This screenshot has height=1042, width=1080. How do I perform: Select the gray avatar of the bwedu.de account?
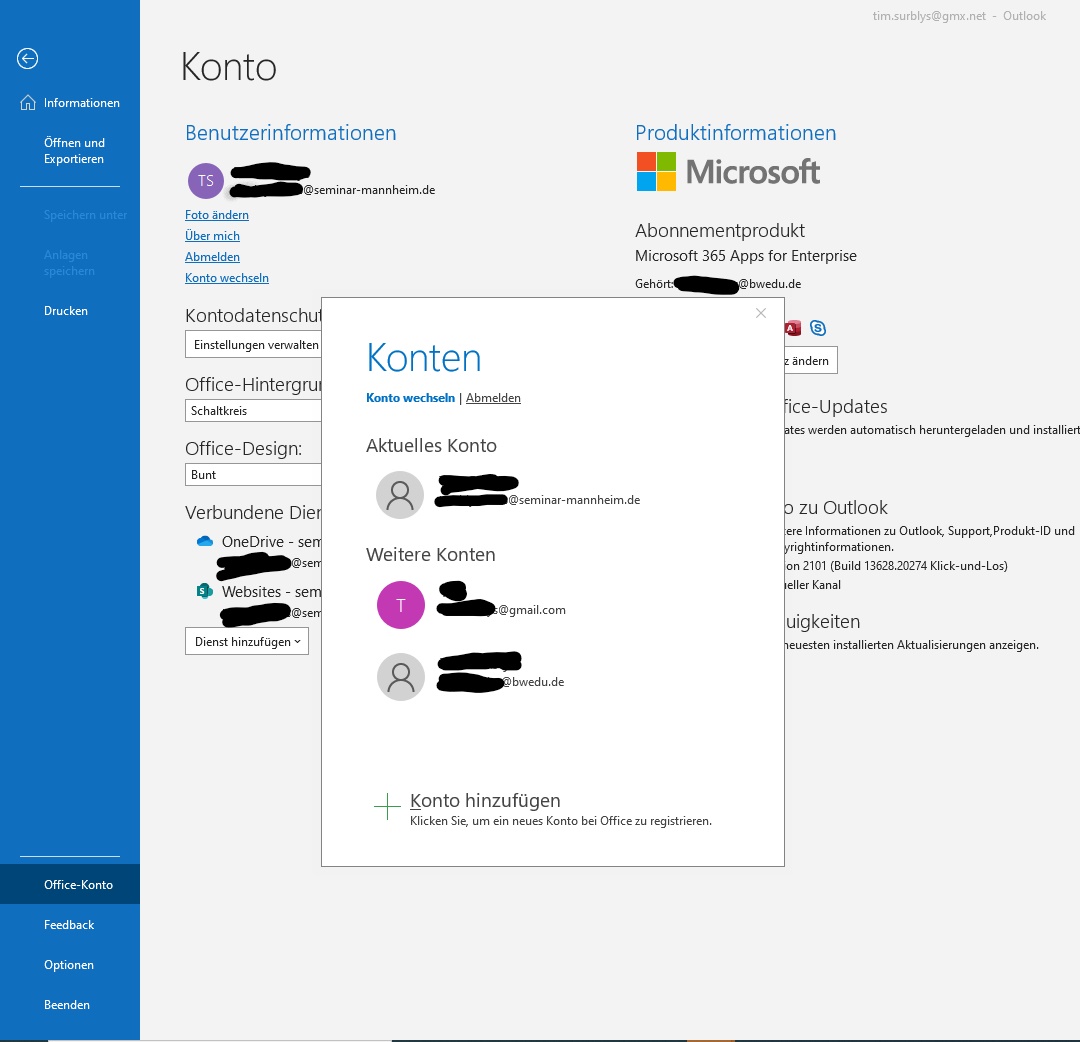pyautogui.click(x=401, y=677)
